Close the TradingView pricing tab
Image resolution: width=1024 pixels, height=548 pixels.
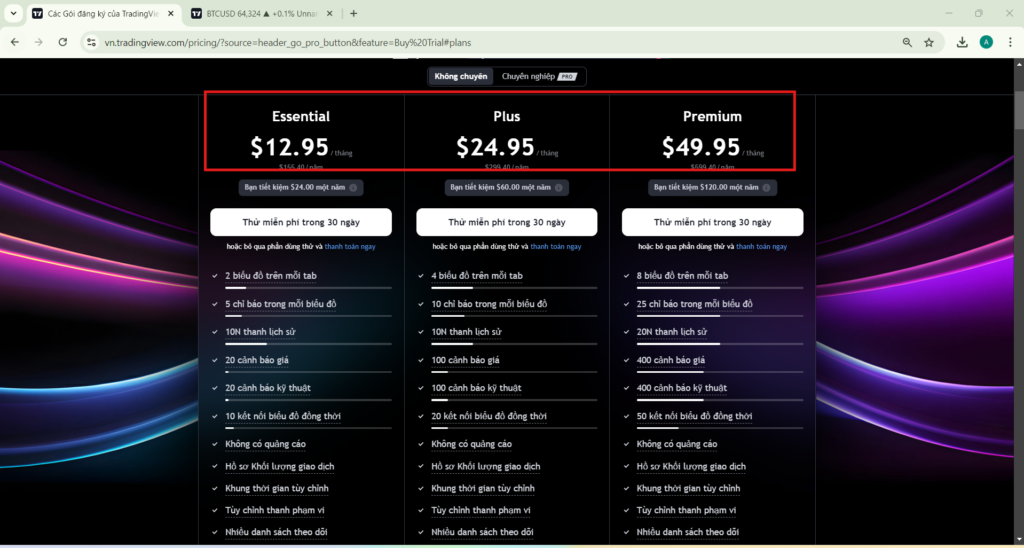click(x=170, y=13)
